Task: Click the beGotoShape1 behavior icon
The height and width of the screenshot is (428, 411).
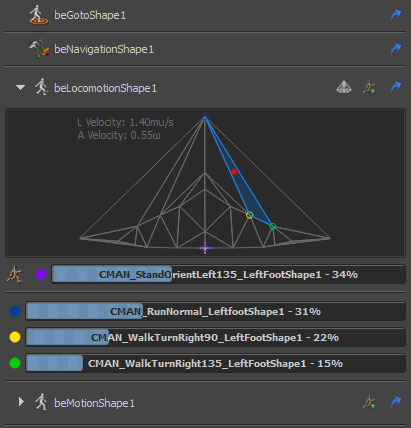Action: 37,15
